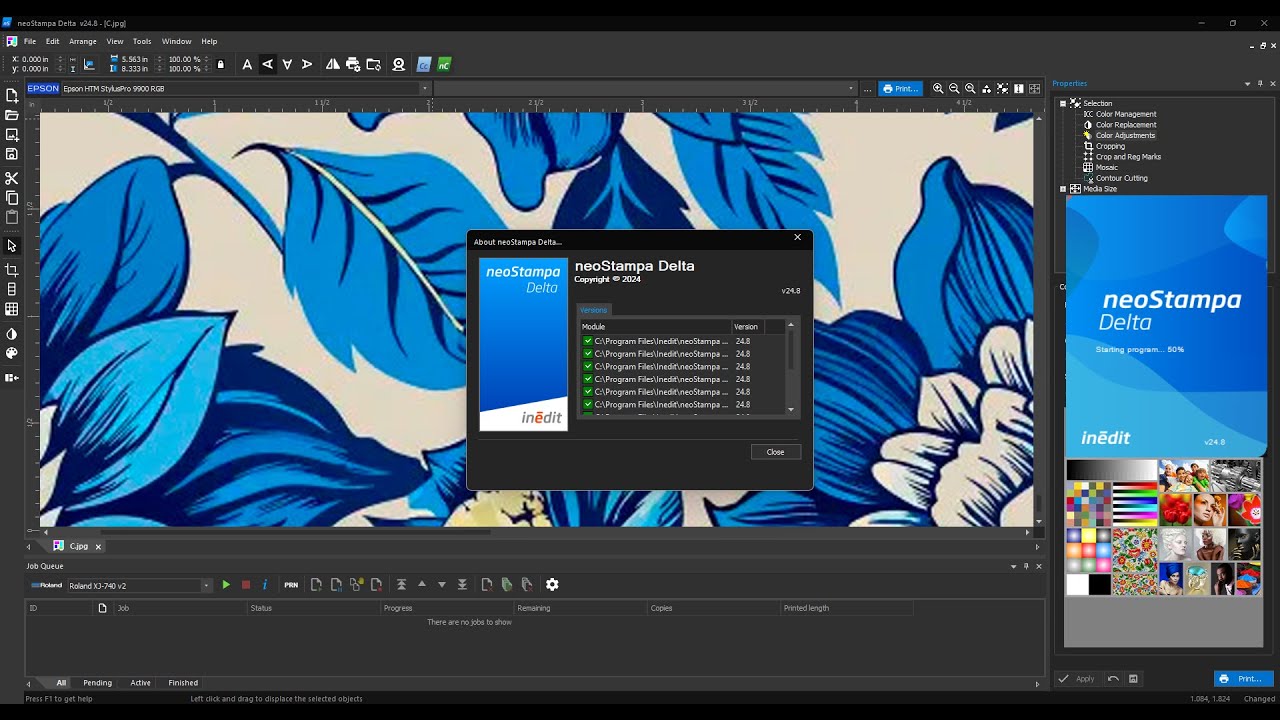
Task: Click the first module checkbox in About list
Action: 588,341
